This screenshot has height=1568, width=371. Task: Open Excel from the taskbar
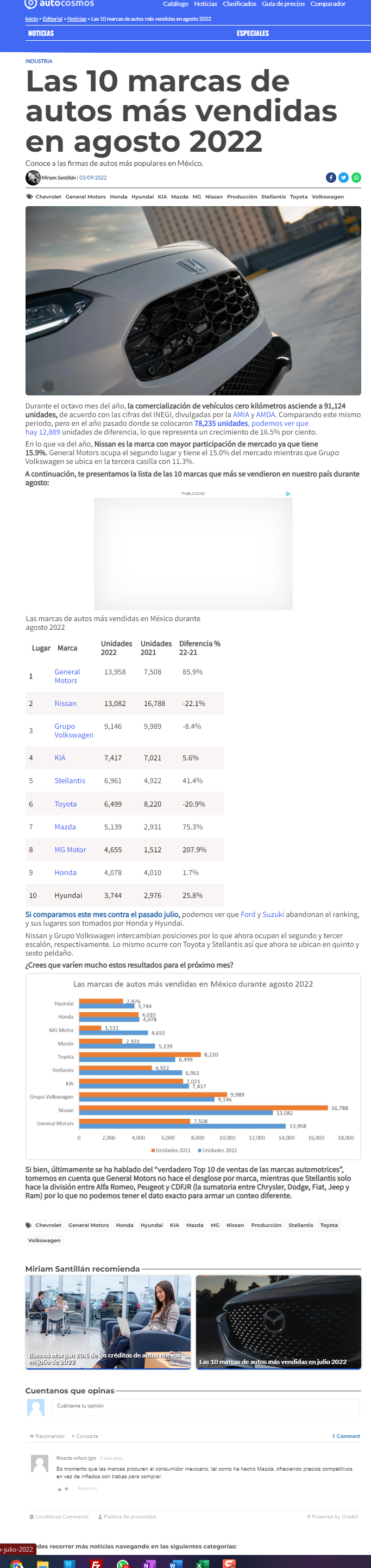click(x=199, y=1563)
